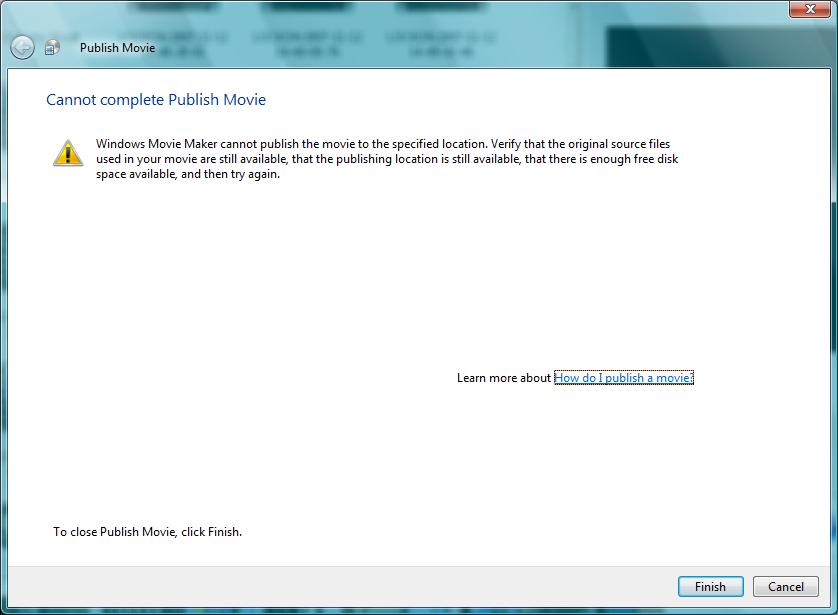838x615 pixels.
Task: Open the 'How do I publish a movie?' link
Action: point(624,378)
